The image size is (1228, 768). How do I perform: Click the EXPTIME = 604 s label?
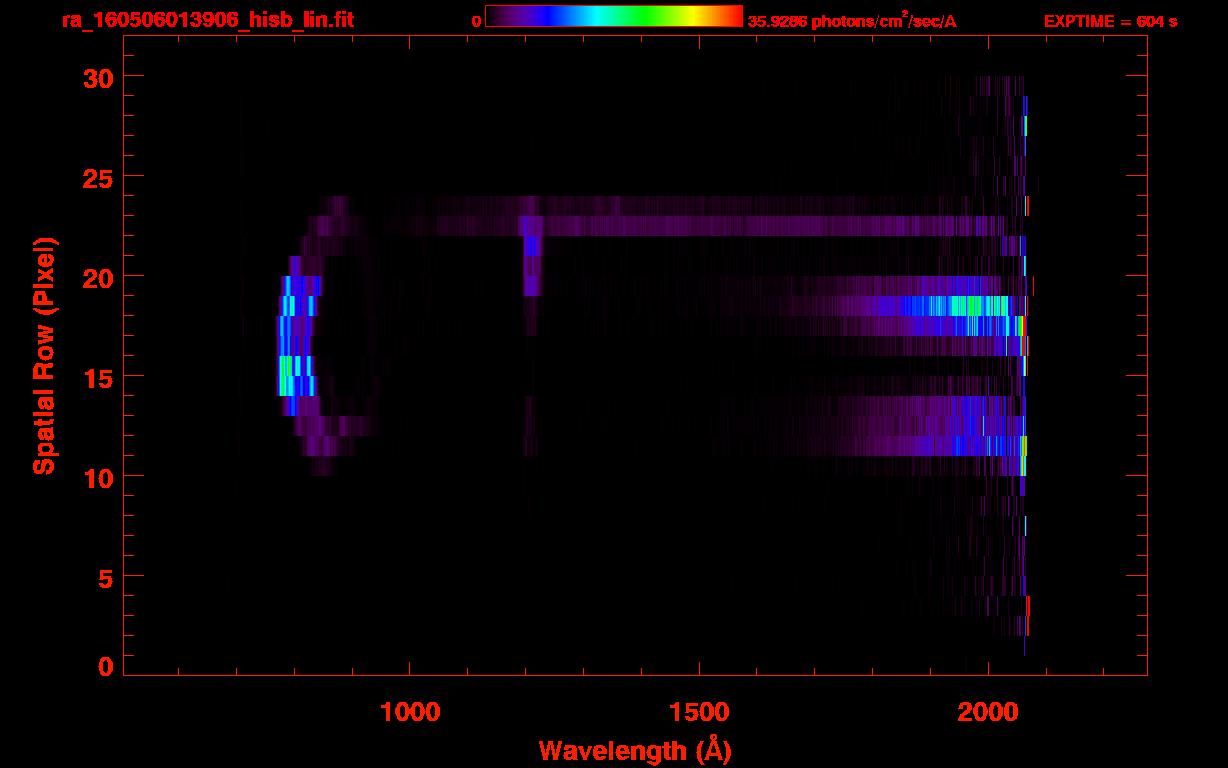(1110, 21)
